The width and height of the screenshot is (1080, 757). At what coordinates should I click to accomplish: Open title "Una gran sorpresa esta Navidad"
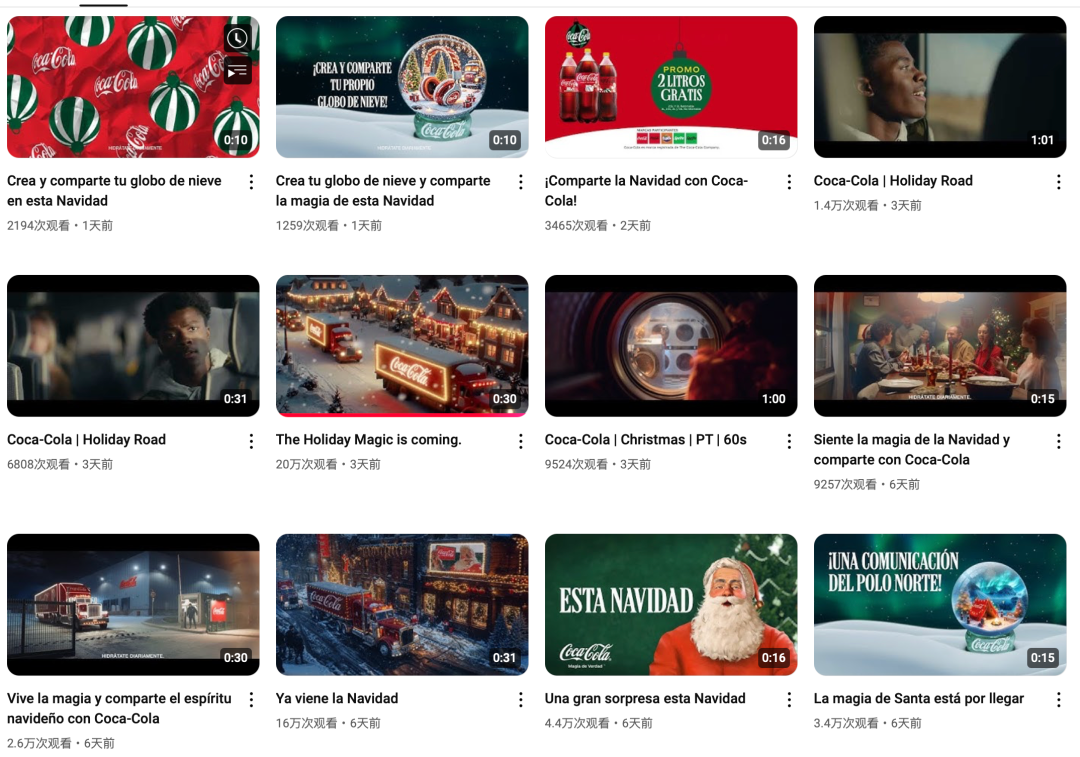645,698
